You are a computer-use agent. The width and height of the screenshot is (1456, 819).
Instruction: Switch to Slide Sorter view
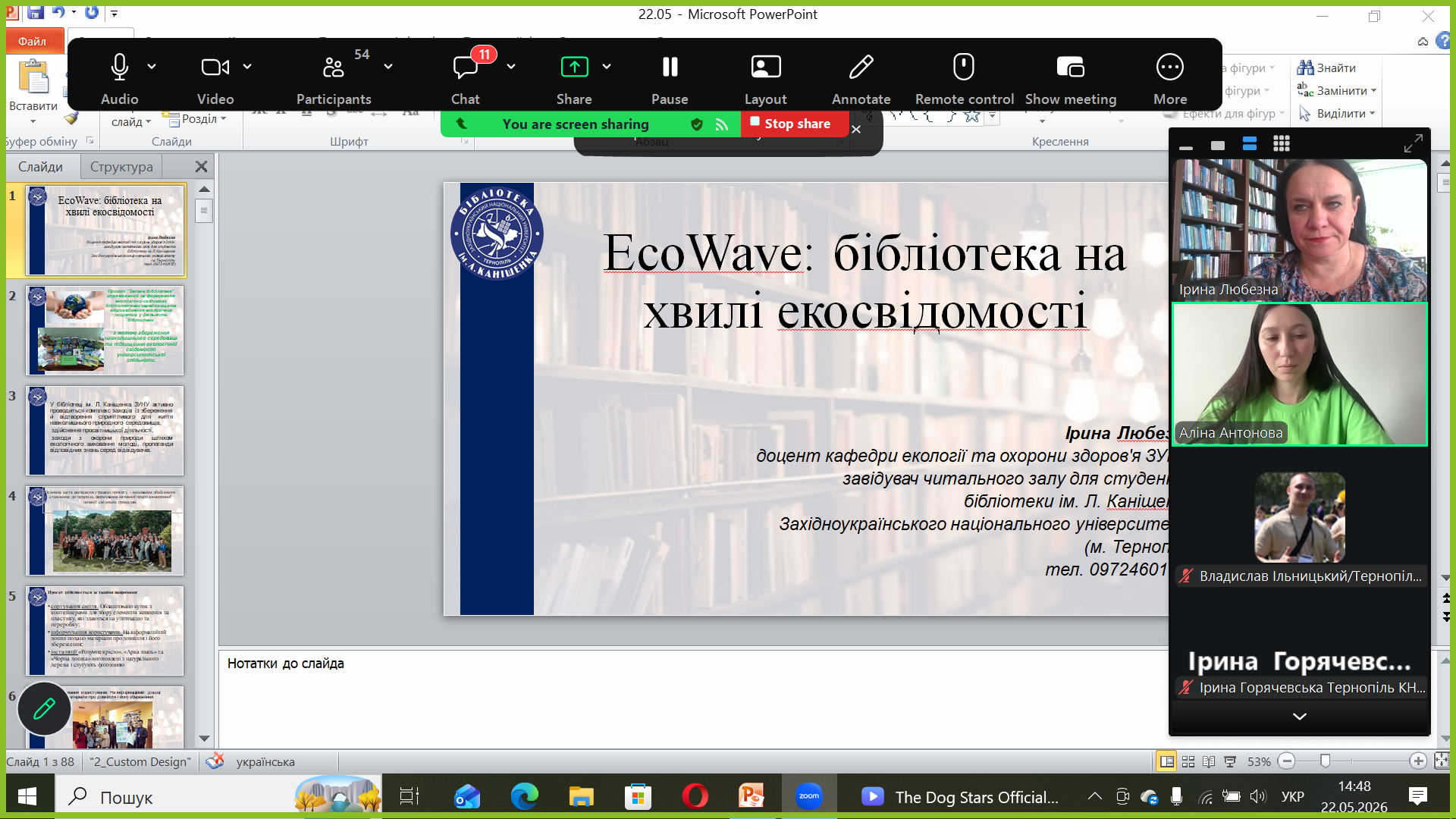(x=1188, y=761)
